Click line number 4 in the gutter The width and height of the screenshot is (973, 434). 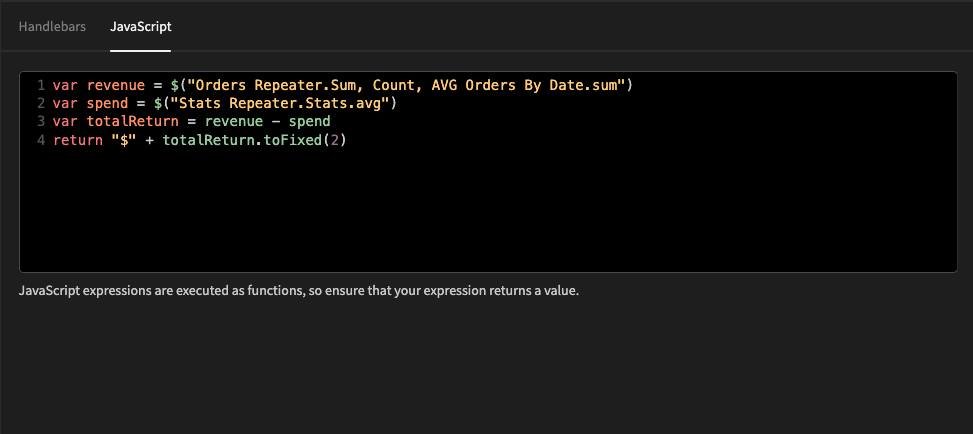[41, 140]
